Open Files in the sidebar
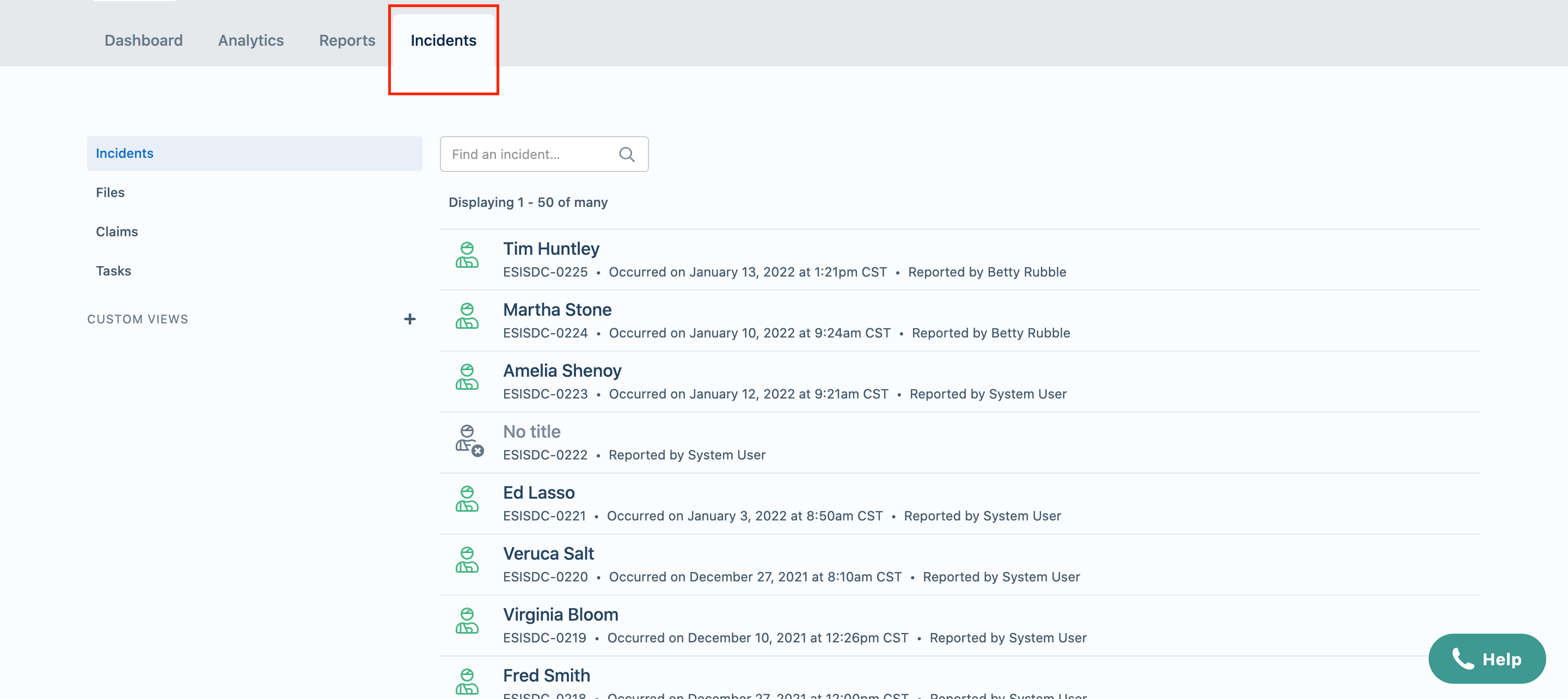 110,192
